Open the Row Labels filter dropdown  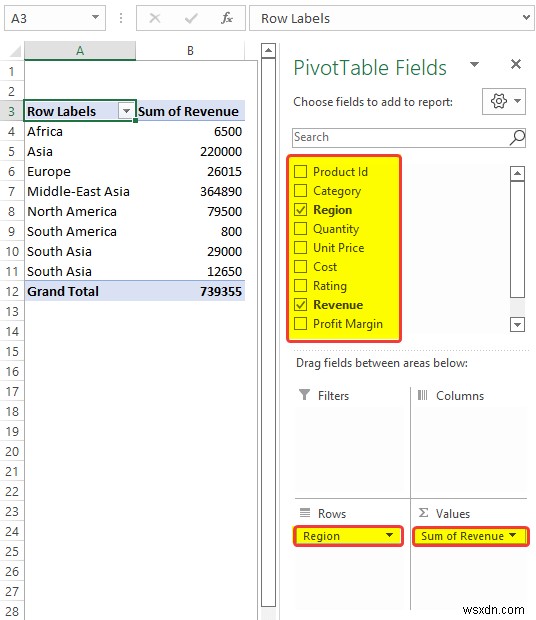pos(126,111)
